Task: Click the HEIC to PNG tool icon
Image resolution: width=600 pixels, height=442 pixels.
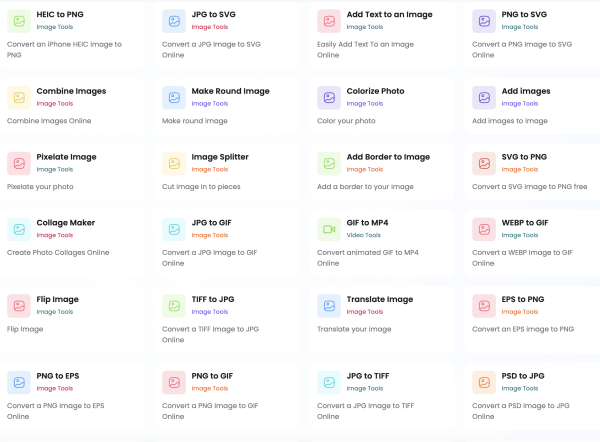Action: point(19,20)
